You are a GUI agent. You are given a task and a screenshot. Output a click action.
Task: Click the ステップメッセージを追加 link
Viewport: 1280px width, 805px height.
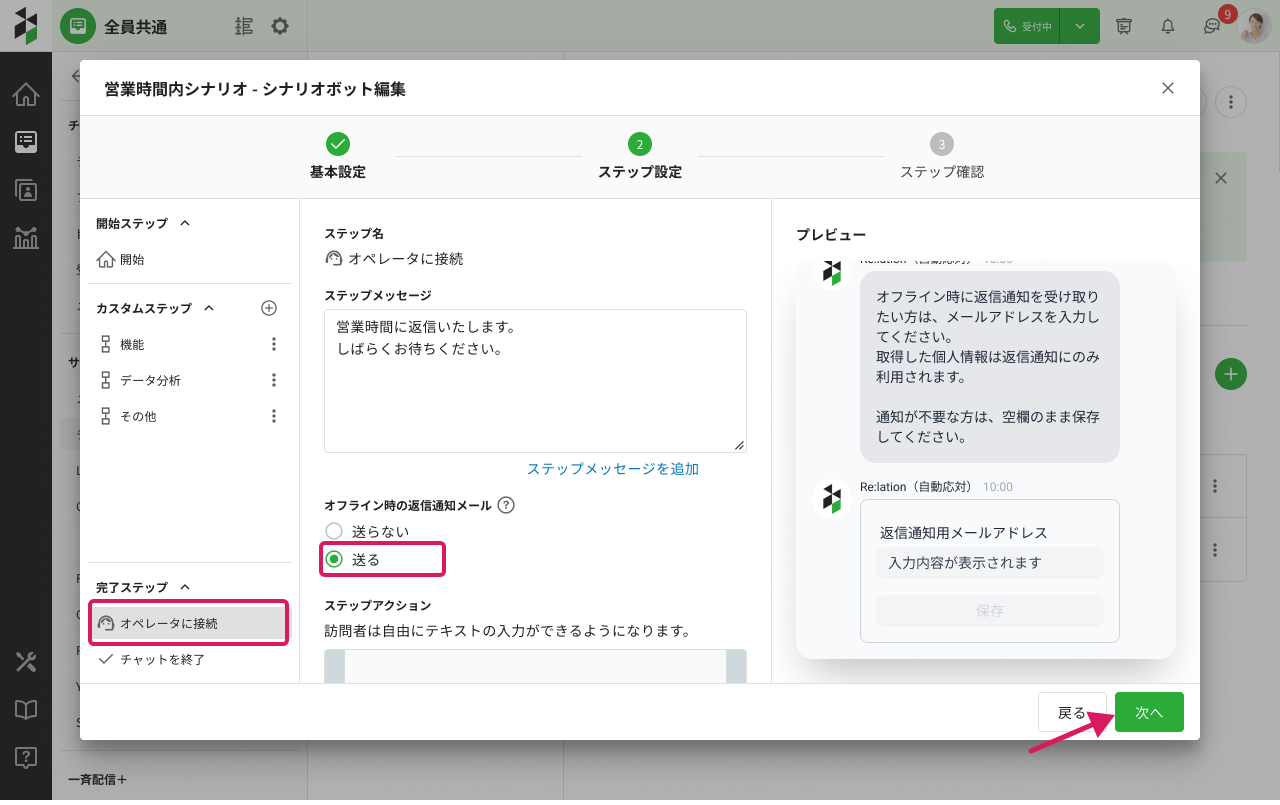(x=612, y=469)
